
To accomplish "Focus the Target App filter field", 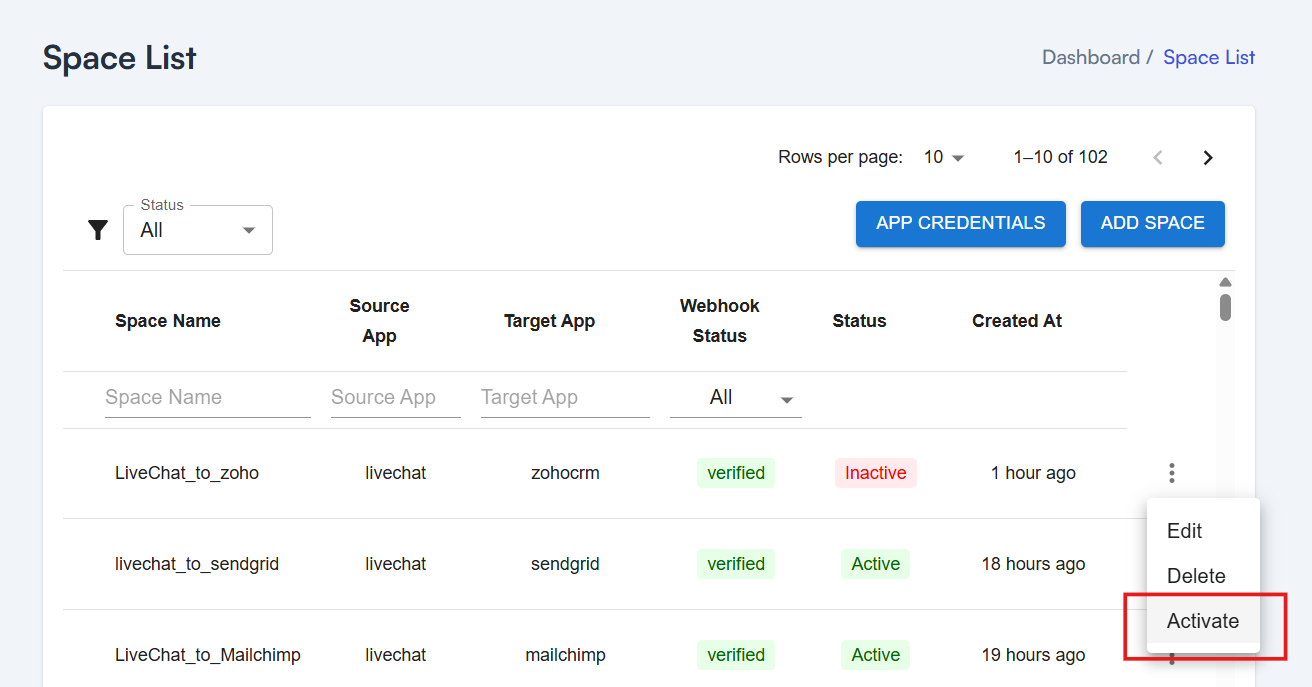I will pyautogui.click(x=565, y=397).
